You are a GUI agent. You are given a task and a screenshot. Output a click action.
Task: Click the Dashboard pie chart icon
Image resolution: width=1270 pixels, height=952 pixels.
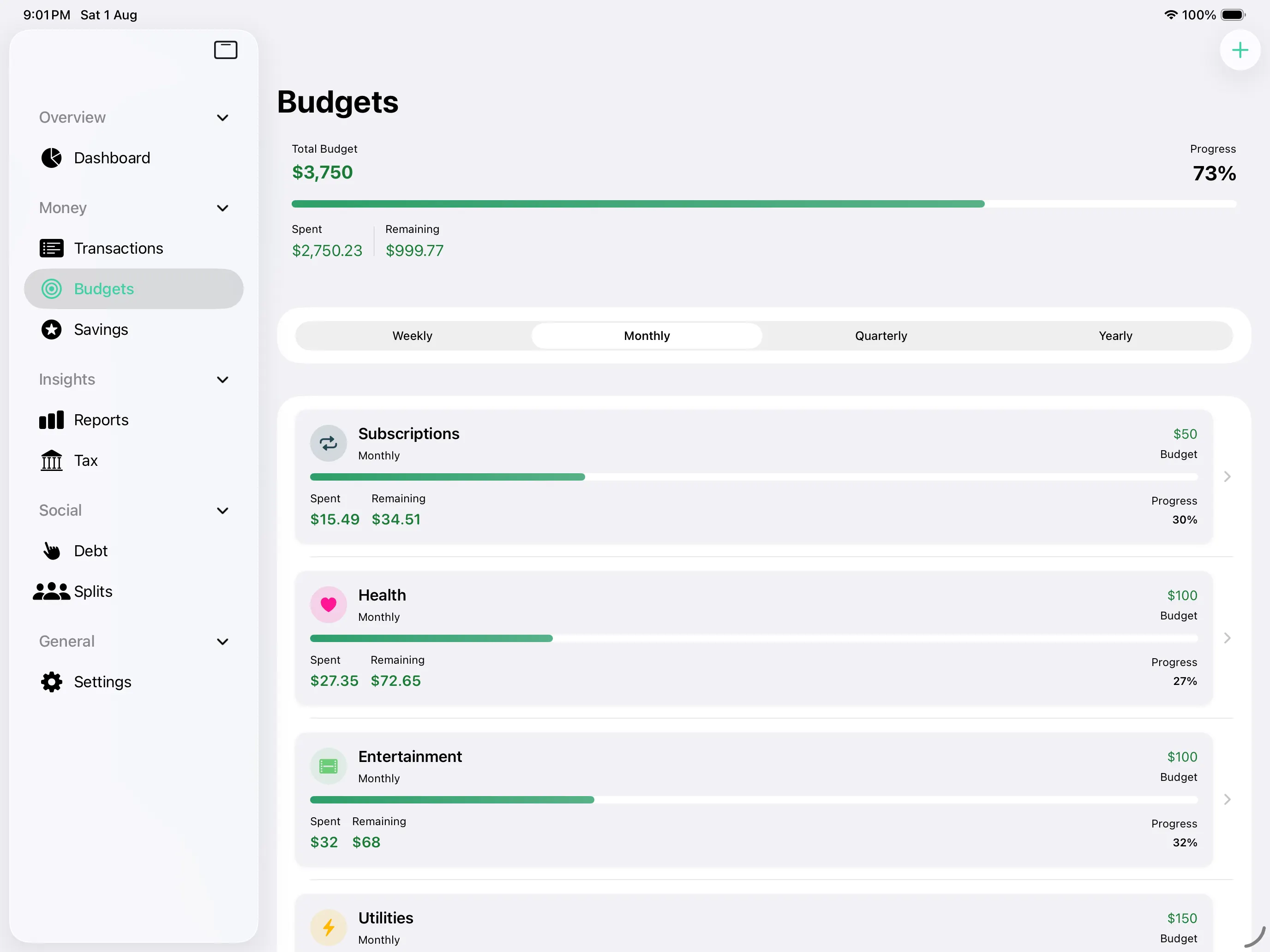52,158
